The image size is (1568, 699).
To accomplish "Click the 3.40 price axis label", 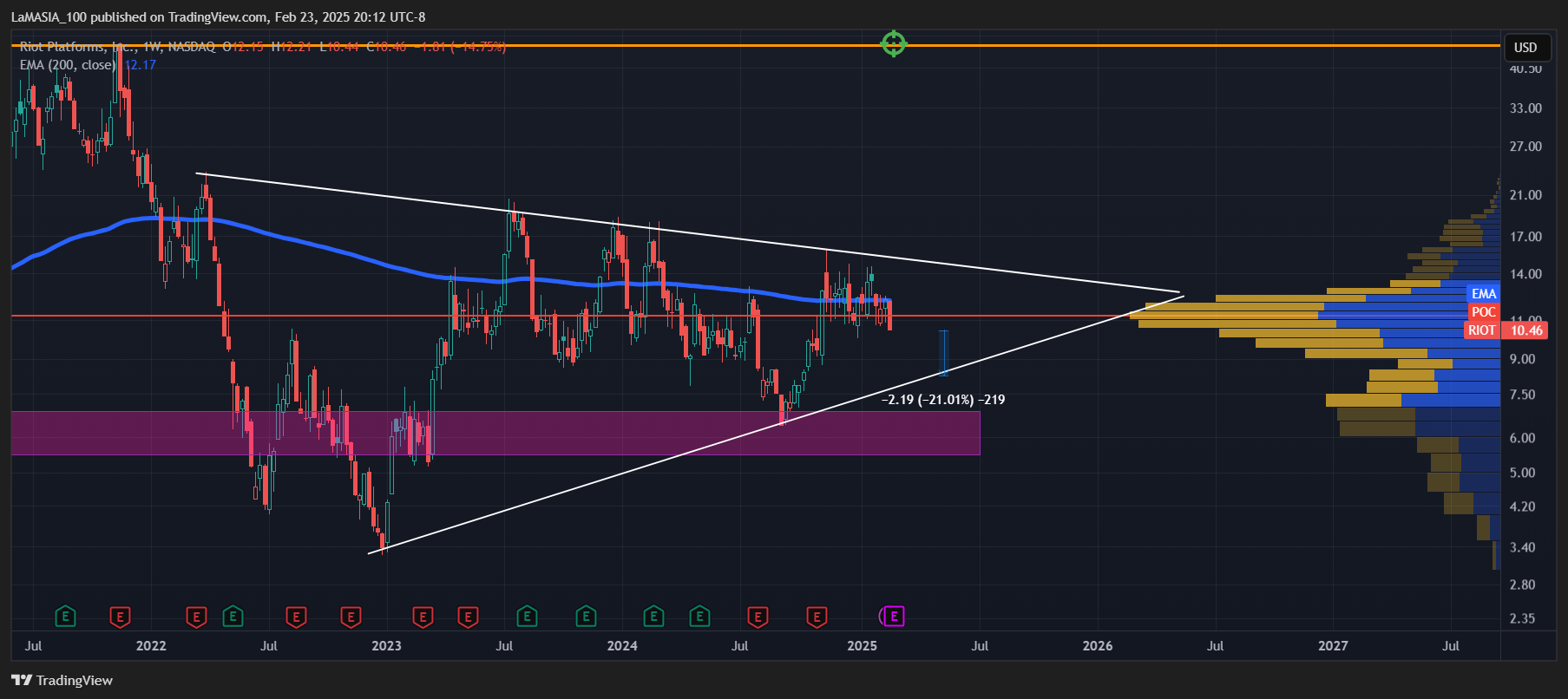I will click(x=1523, y=547).
